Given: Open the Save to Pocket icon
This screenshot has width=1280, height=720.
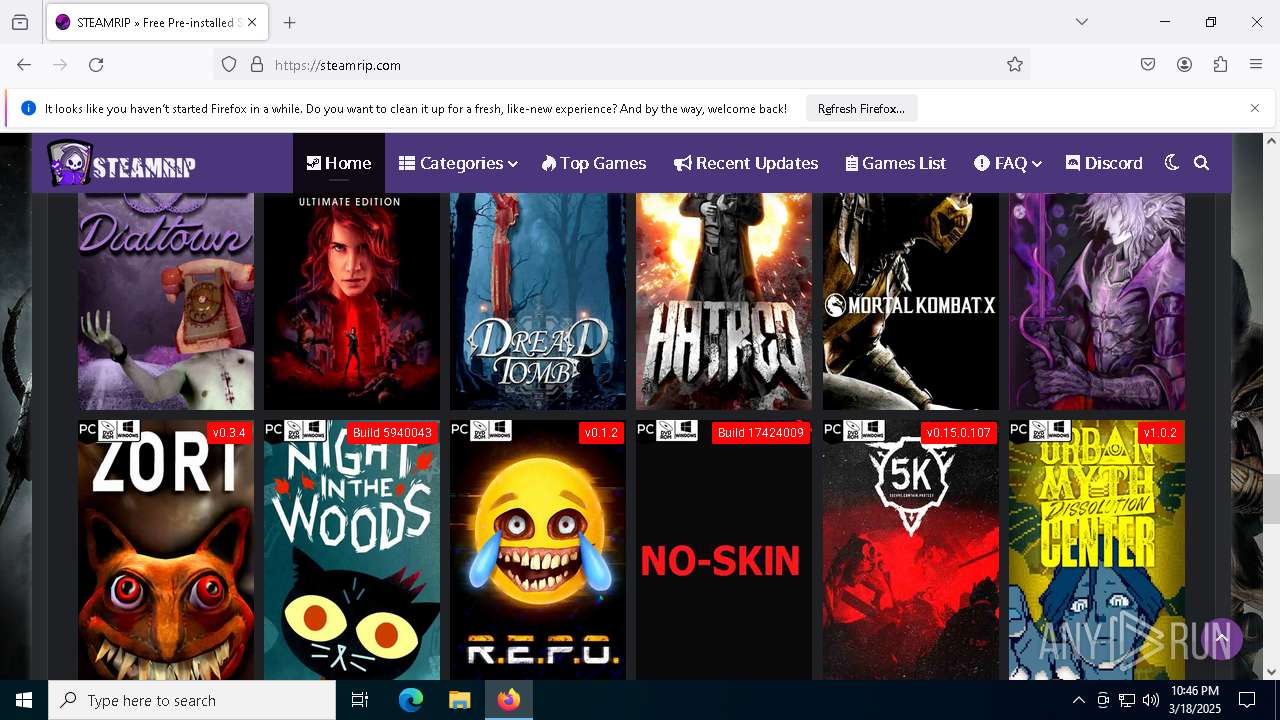Looking at the screenshot, I should pos(1148,64).
